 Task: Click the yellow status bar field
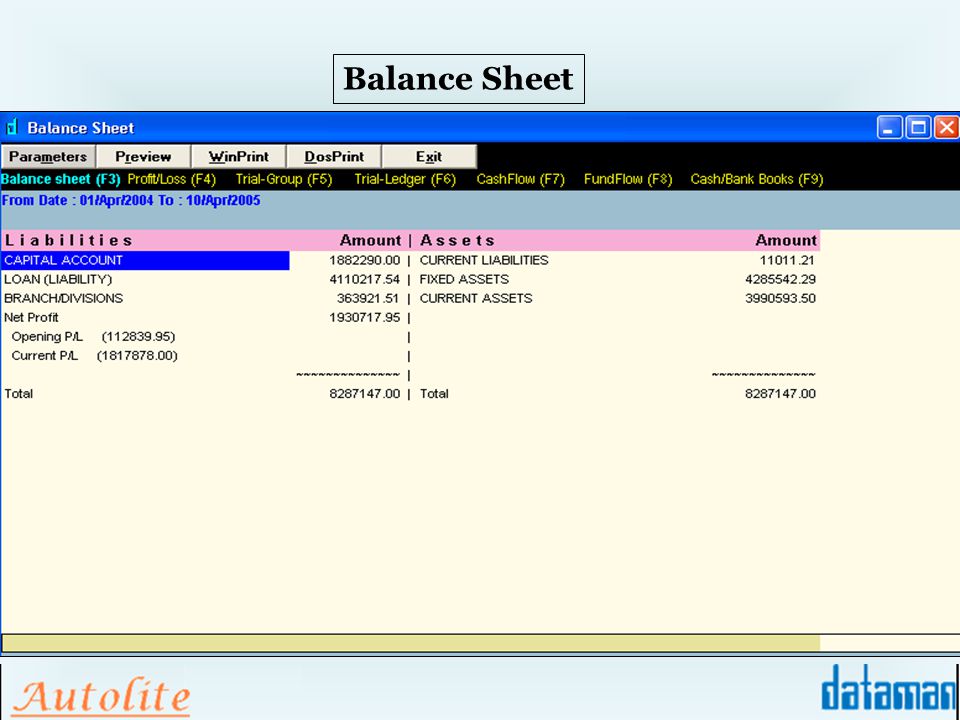[x=411, y=643]
